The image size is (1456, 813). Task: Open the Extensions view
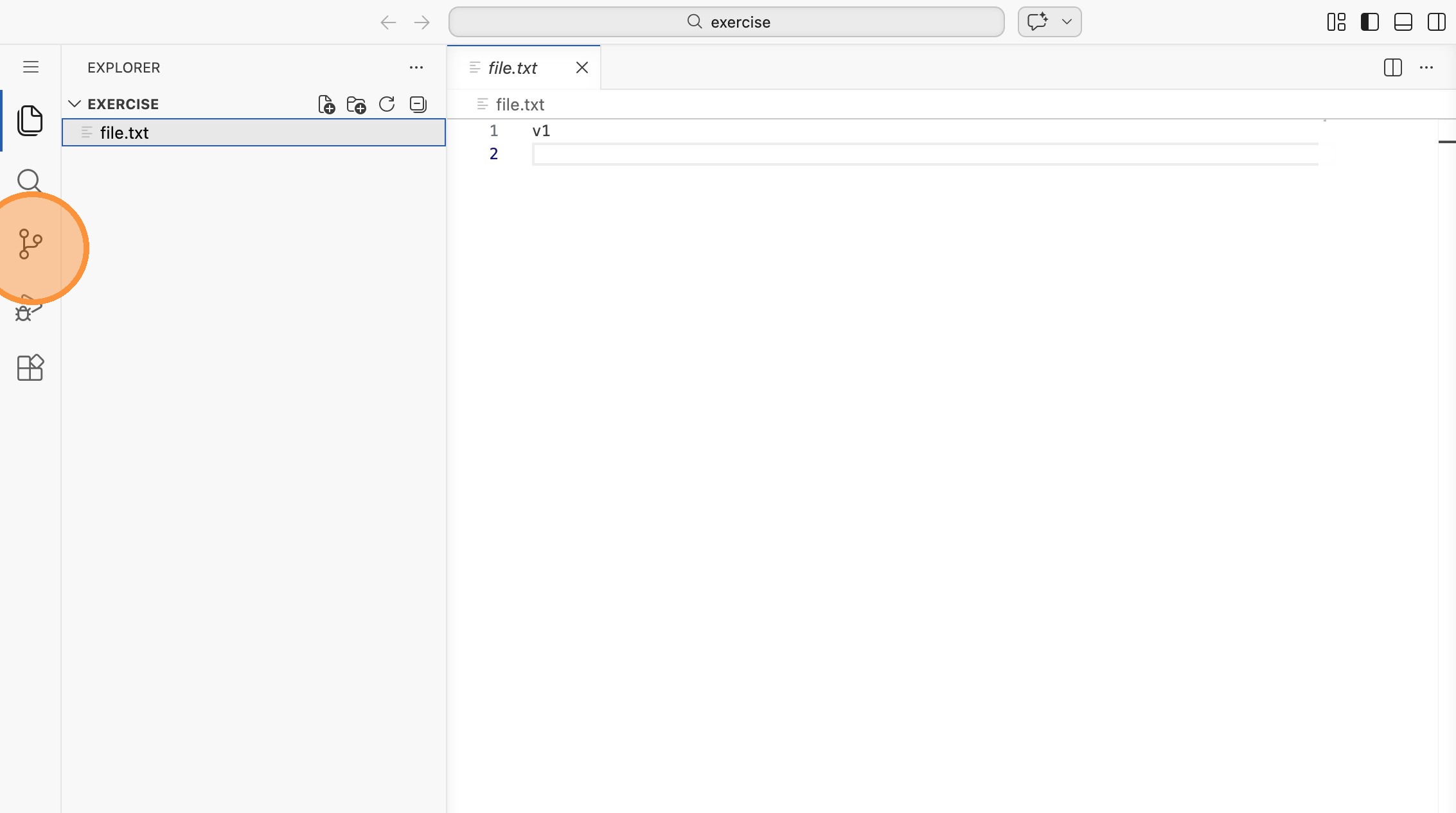click(x=30, y=367)
